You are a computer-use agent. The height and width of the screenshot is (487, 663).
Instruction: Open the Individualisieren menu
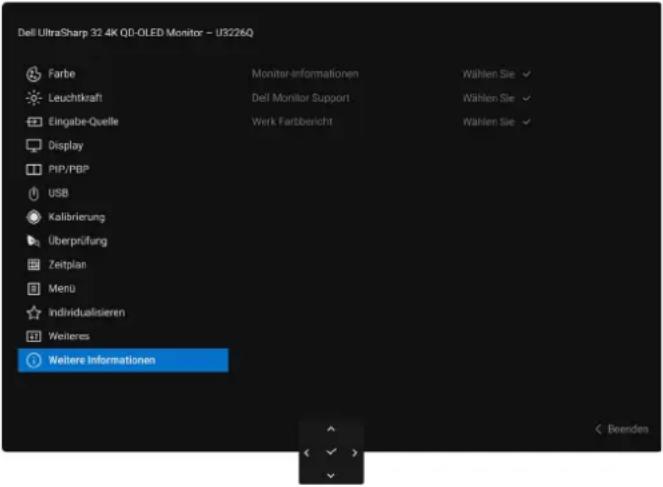pyautogui.click(x=87, y=313)
